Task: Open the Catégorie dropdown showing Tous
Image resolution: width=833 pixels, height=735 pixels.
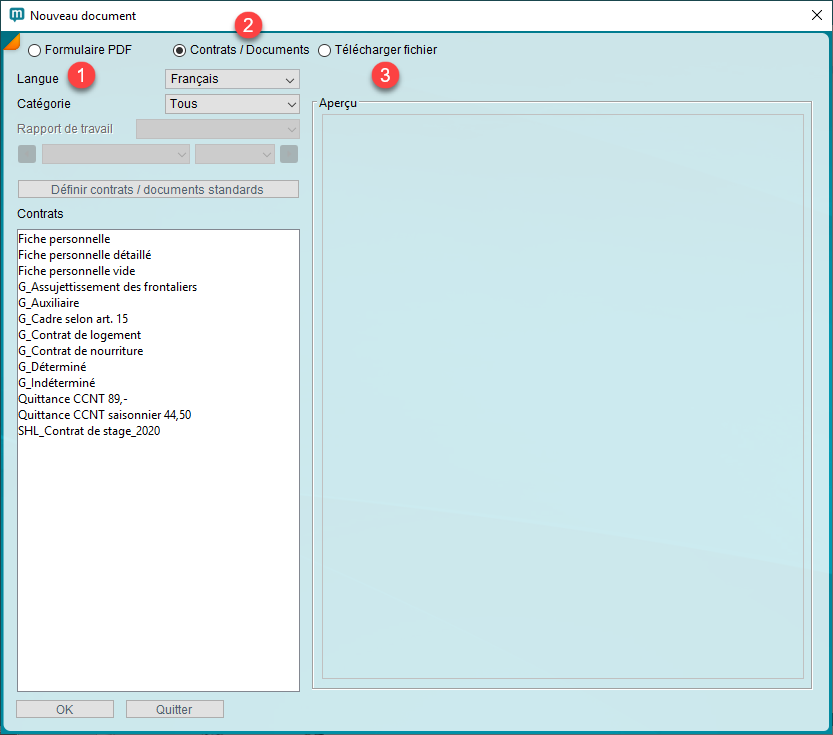Action: point(232,104)
